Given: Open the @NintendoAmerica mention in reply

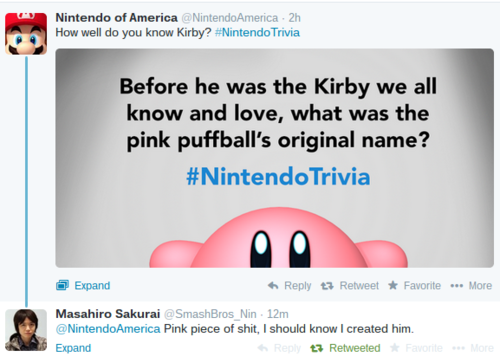Looking at the screenshot, I should (108, 329).
